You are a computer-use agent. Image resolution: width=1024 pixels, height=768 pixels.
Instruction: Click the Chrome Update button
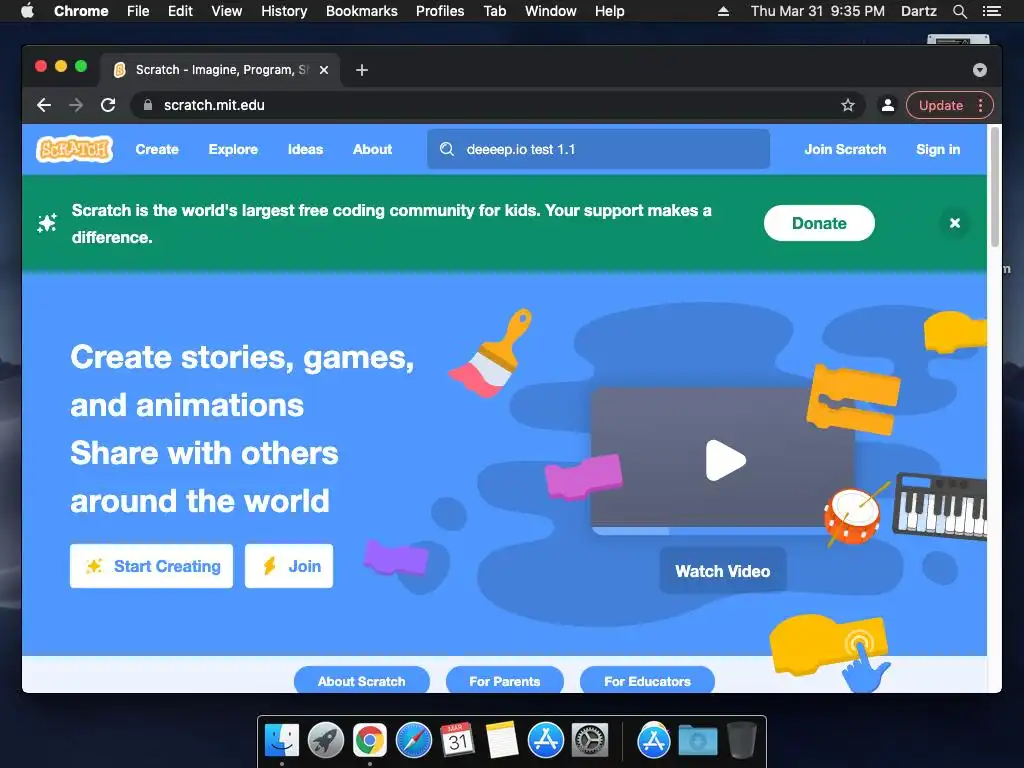click(x=940, y=105)
